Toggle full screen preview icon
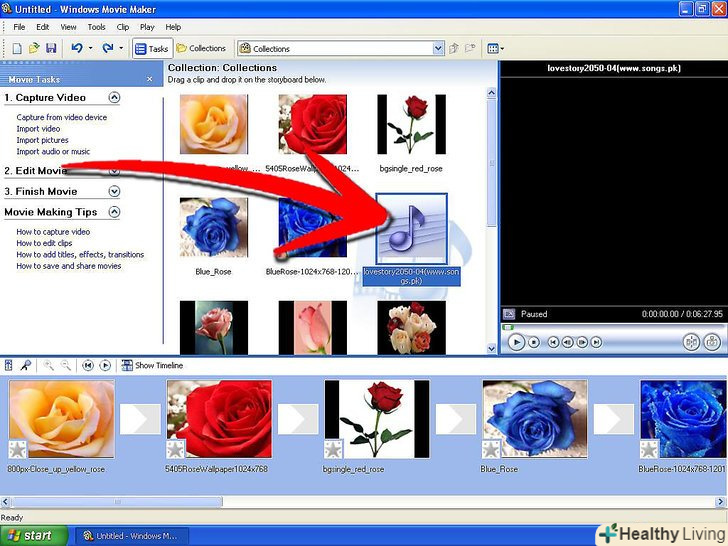This screenshot has width=728, height=546. click(x=509, y=314)
